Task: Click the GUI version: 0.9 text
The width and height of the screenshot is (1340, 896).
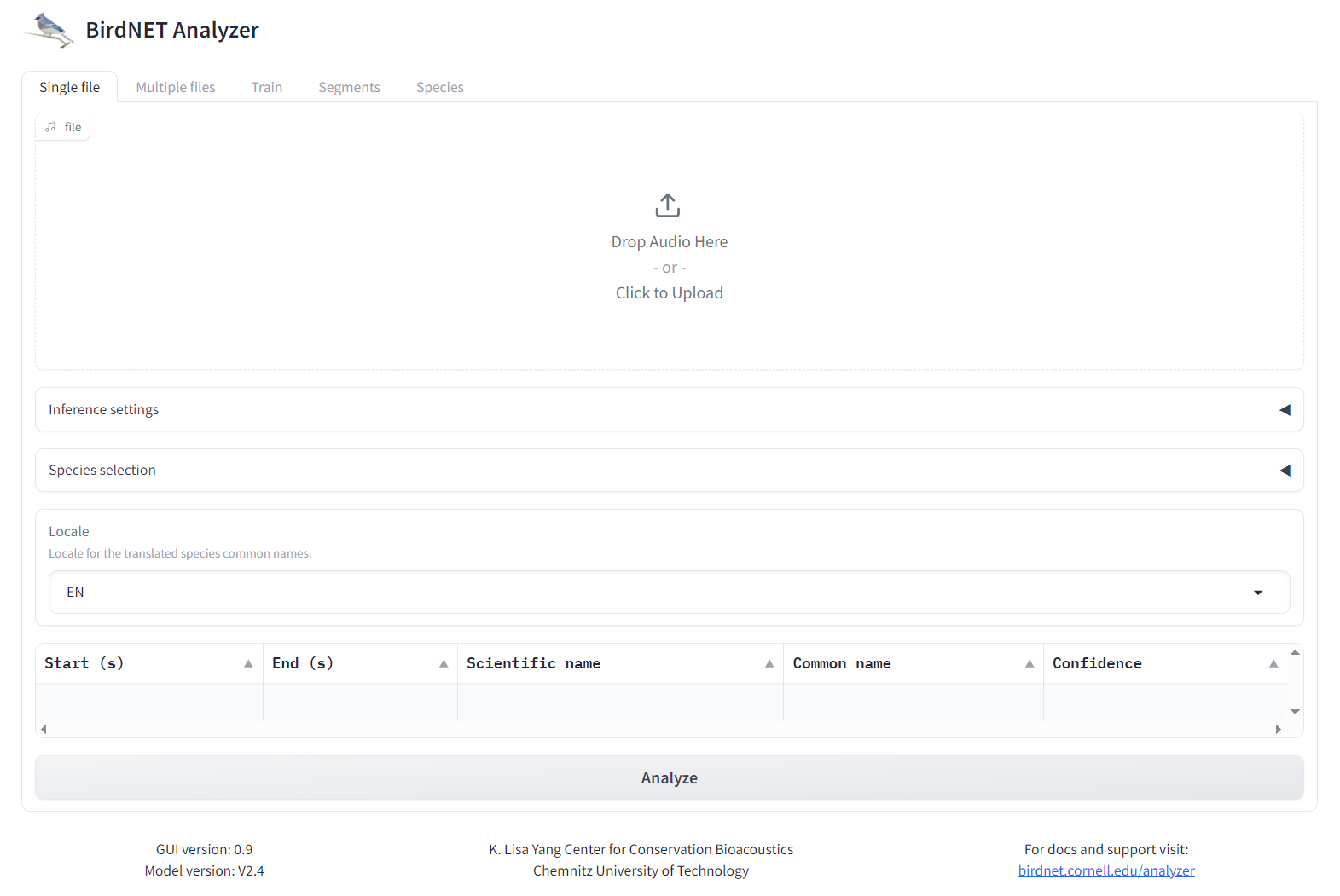Action: tap(204, 849)
